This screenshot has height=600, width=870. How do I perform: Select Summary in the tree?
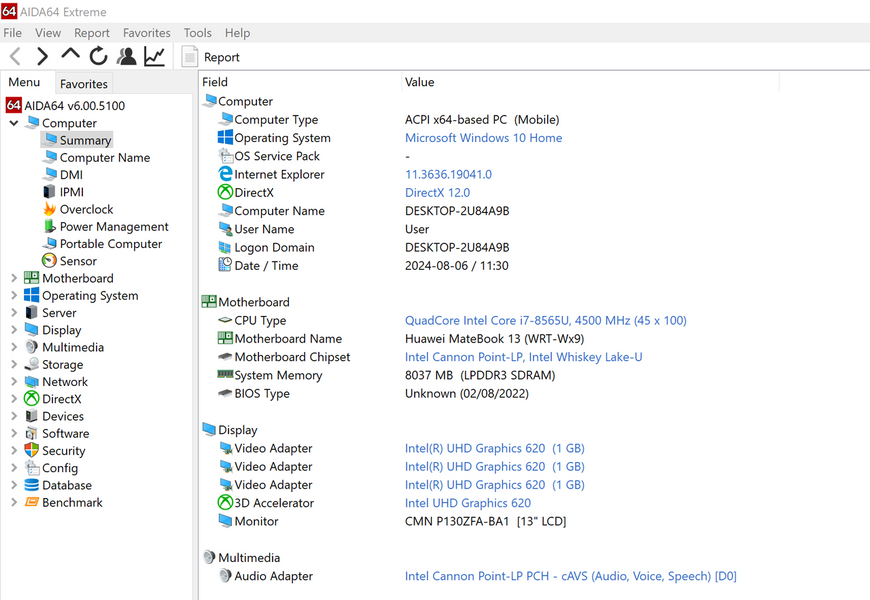point(85,140)
